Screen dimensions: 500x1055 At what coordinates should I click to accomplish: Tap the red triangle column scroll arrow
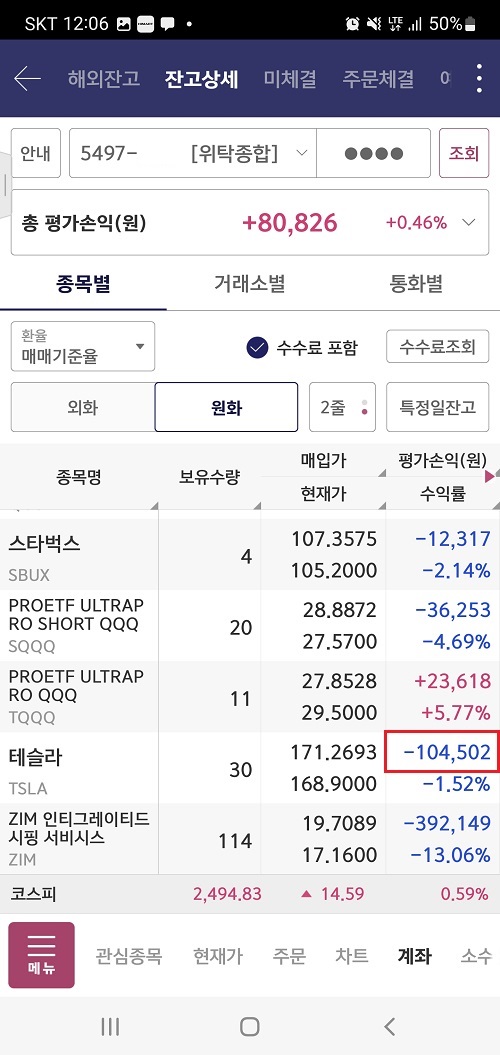tap(489, 476)
